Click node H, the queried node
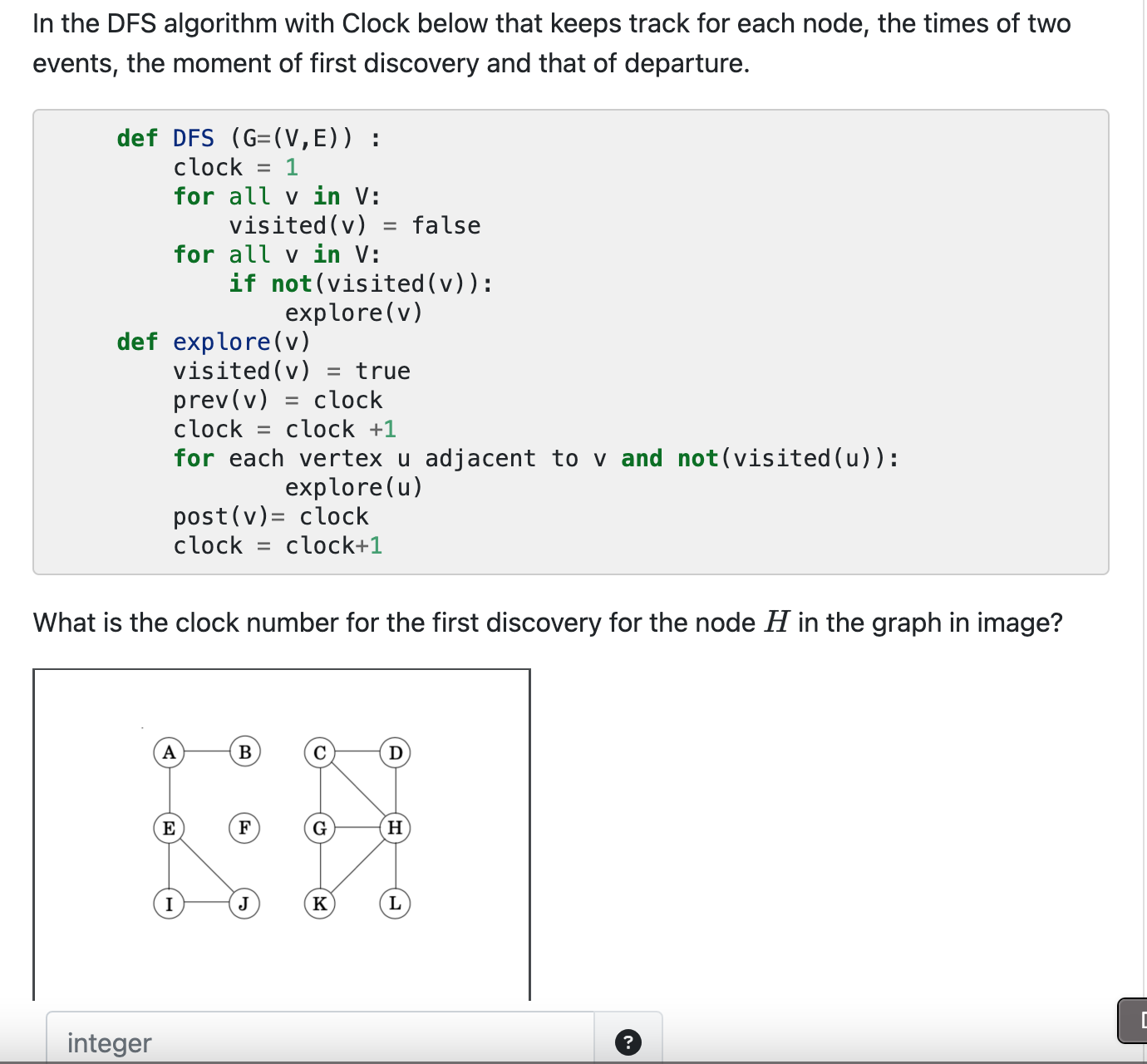This screenshot has height=1064, width=1147. [x=395, y=829]
